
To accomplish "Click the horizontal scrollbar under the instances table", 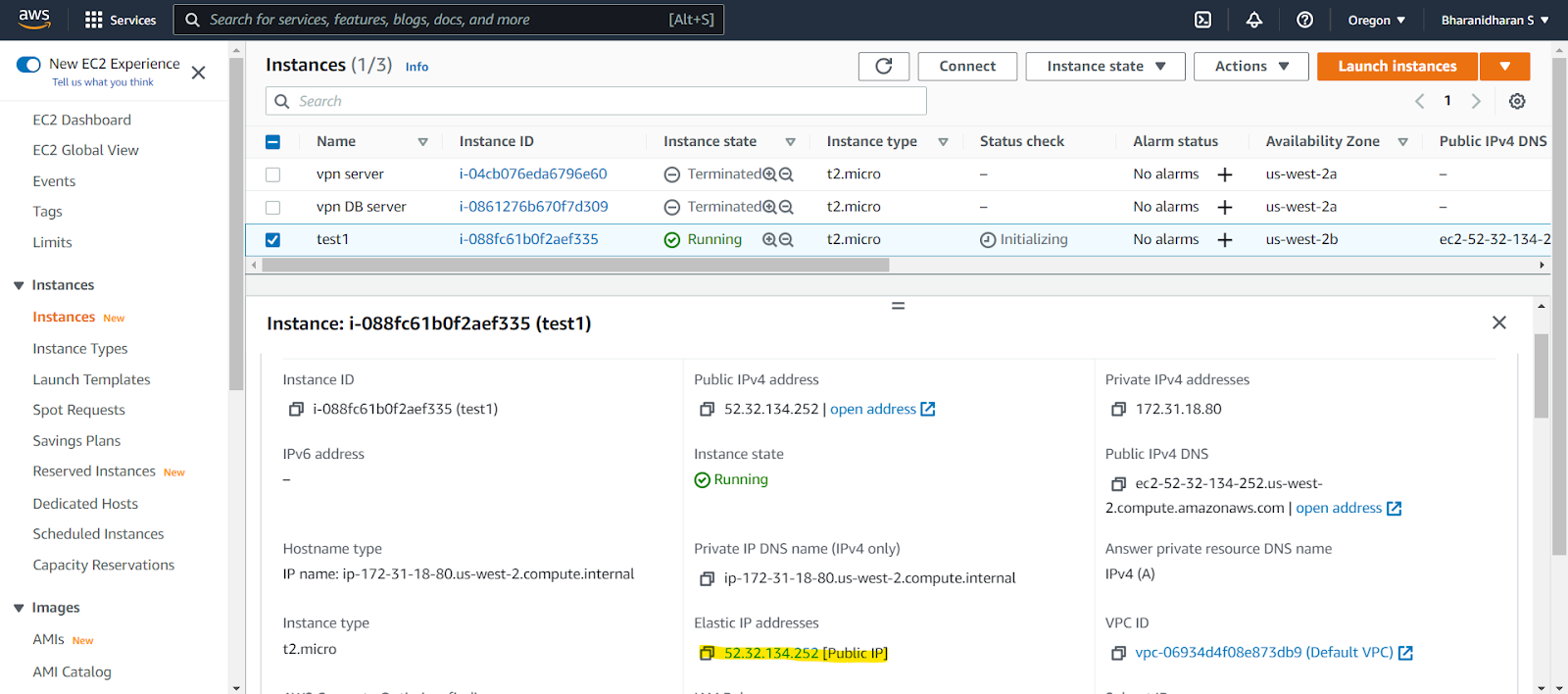I will pyautogui.click(x=576, y=265).
